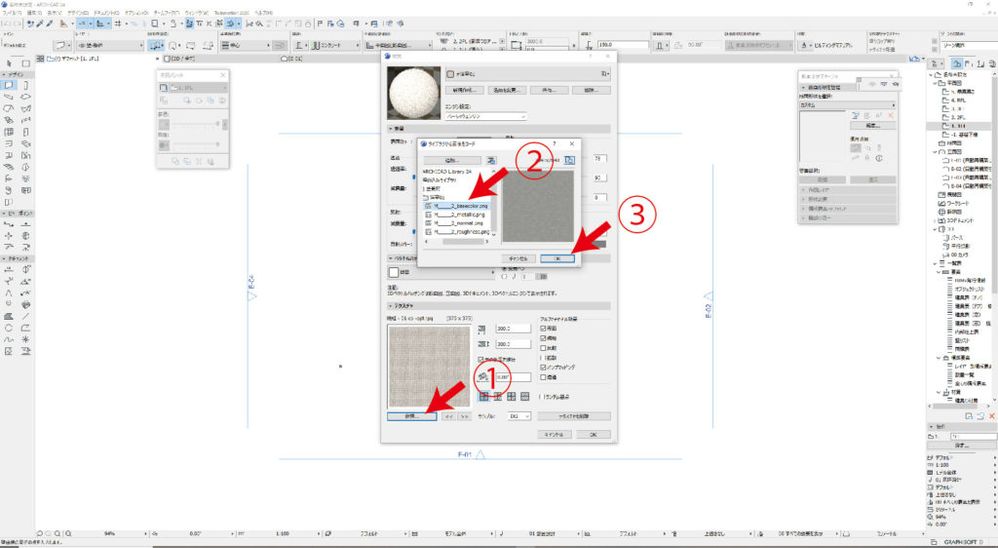Click the third texture mirroring icon
This screenshot has width=998, height=548.
(x=511, y=397)
